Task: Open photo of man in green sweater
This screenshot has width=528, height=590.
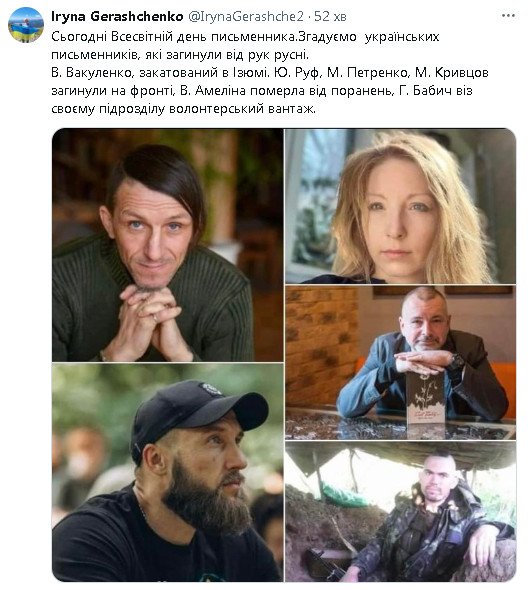Action: tap(167, 245)
